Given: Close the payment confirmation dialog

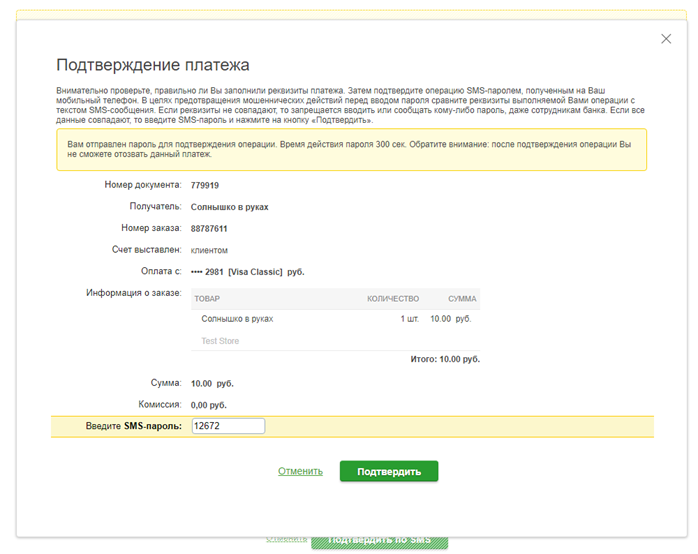Looking at the screenshot, I should click(667, 39).
